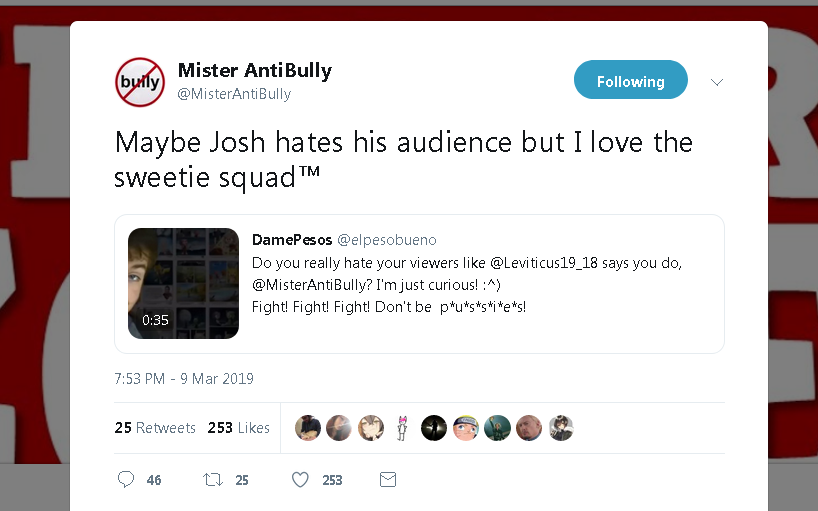The image size is (818, 511).
Task: Play the quoted tweet 0:35 video thumbnail
Action: point(184,283)
